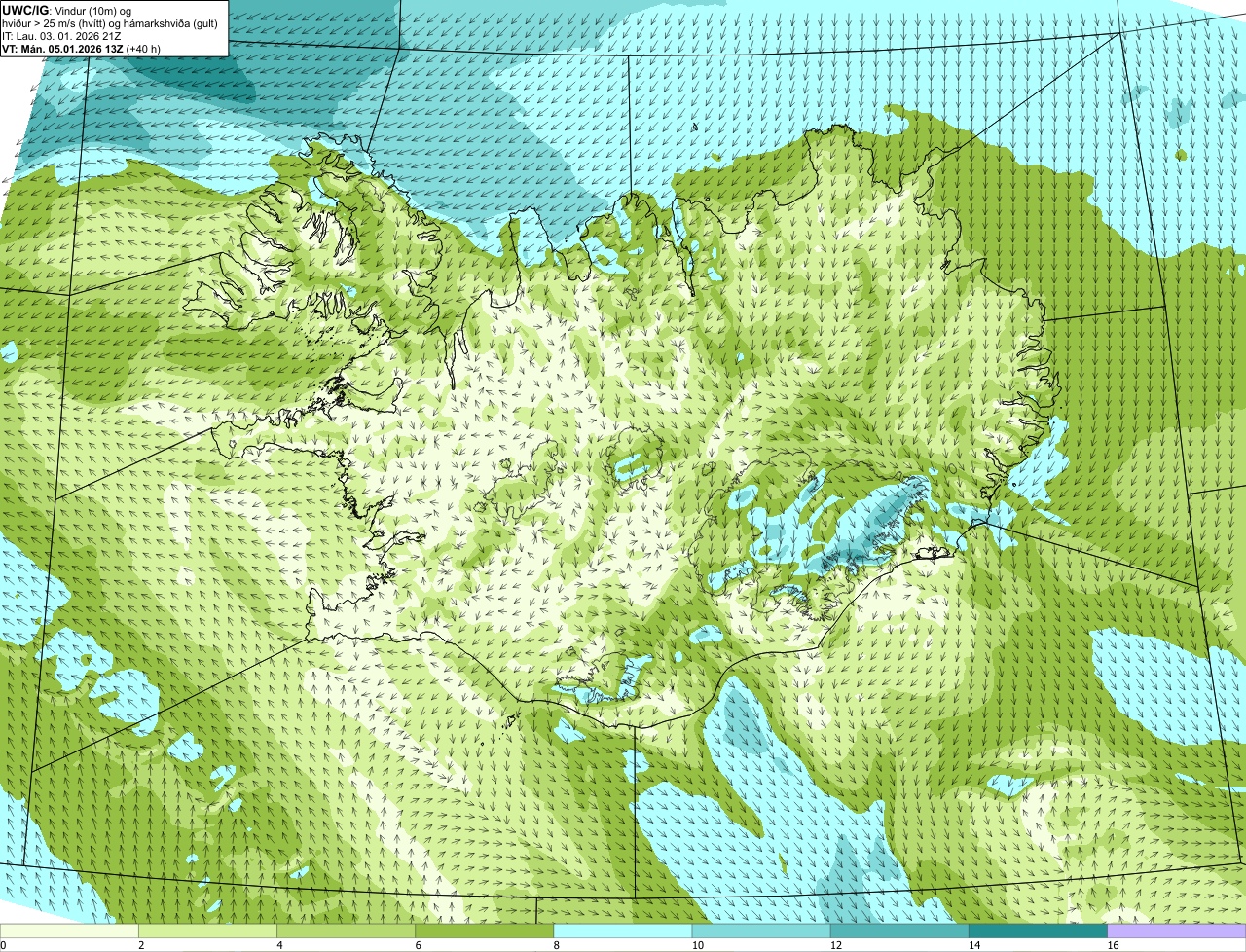Click the legend scale label '0'

pos(3,945)
